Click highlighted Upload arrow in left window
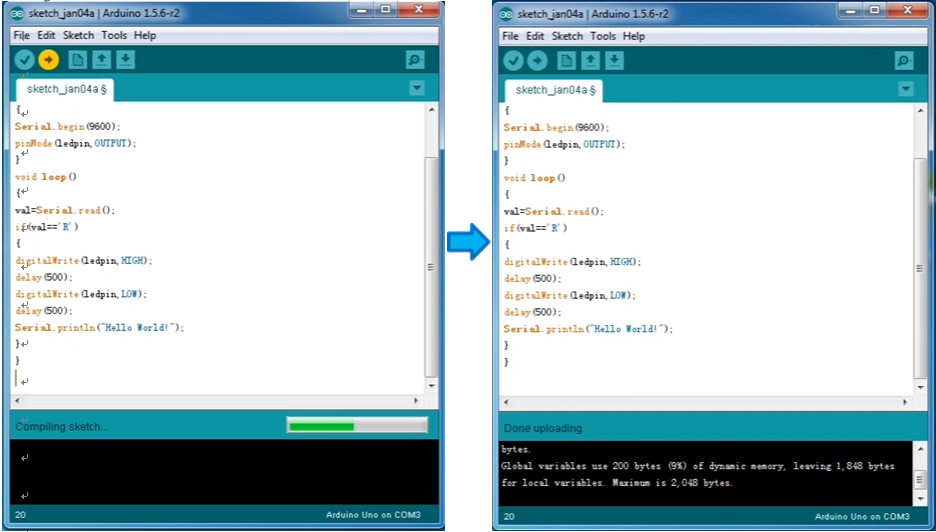The image size is (936, 532). pos(48,60)
